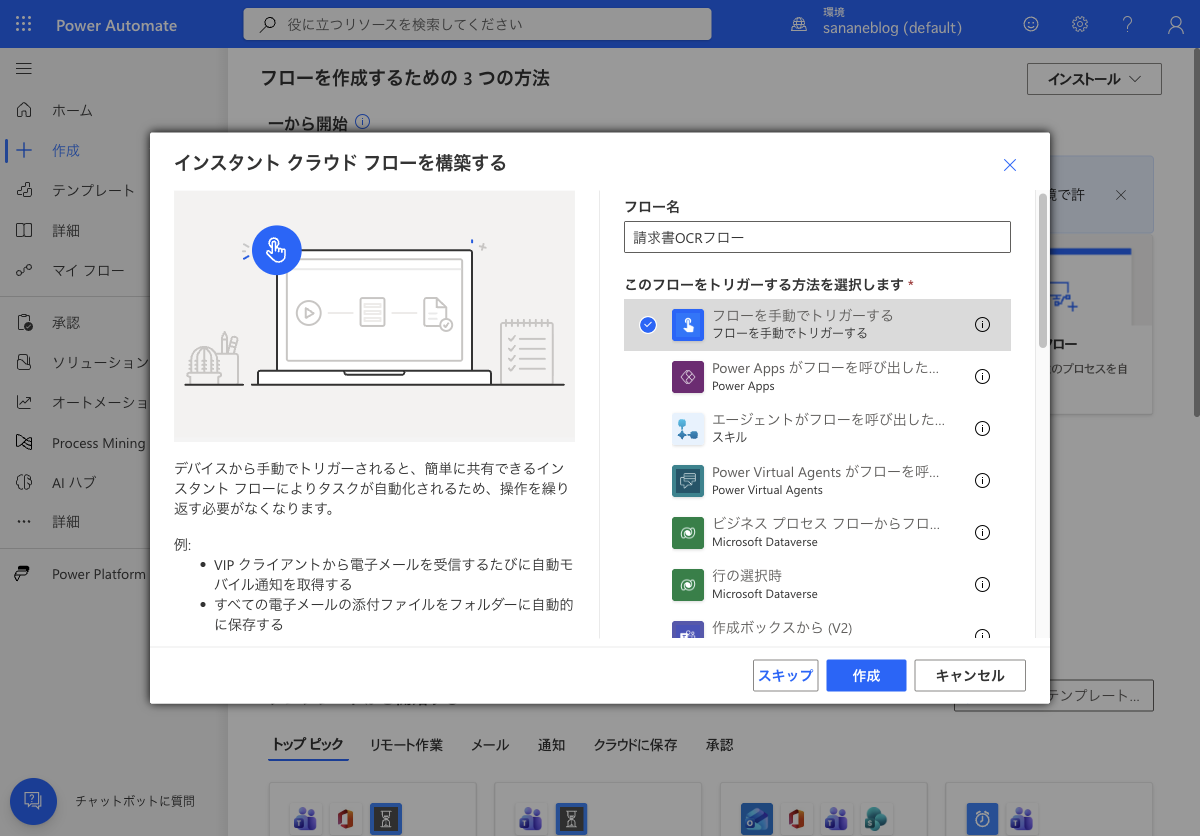Select the フローを手動でトリガーする trigger option
This screenshot has width=1200, height=836.
tap(817, 324)
